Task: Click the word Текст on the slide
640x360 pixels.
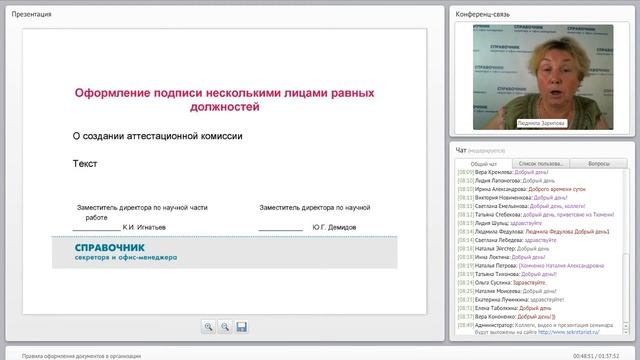Action: pyautogui.click(x=85, y=164)
